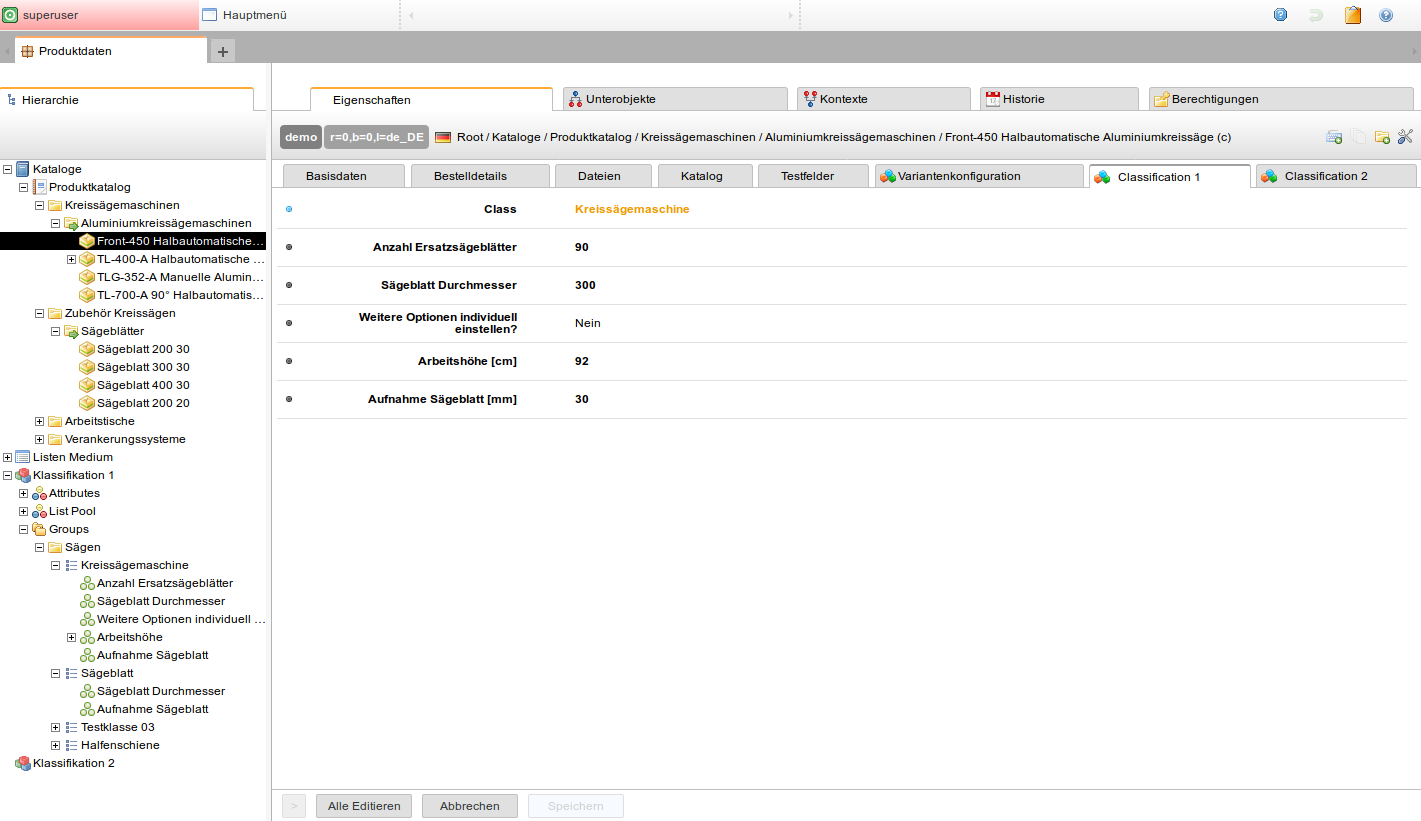Open the Classification 2 tab
The image size is (1421, 821).
pos(1325,176)
